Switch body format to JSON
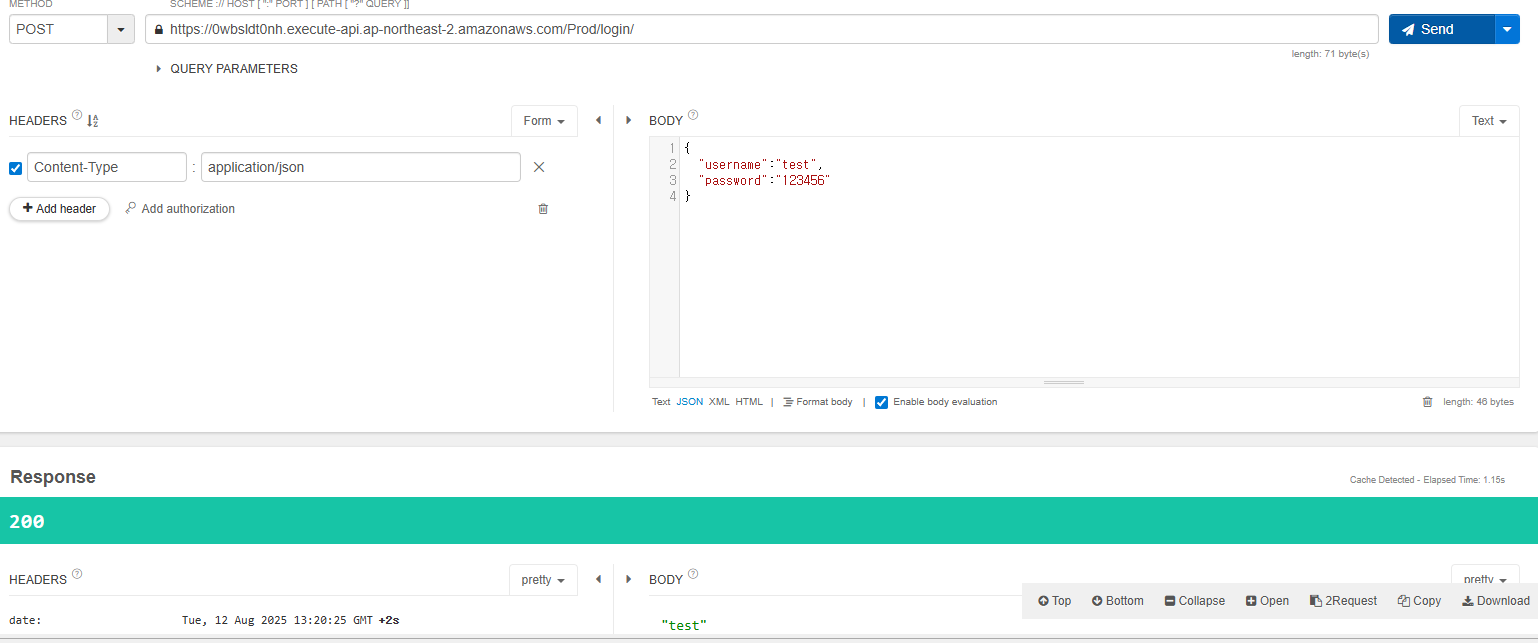 click(x=689, y=402)
